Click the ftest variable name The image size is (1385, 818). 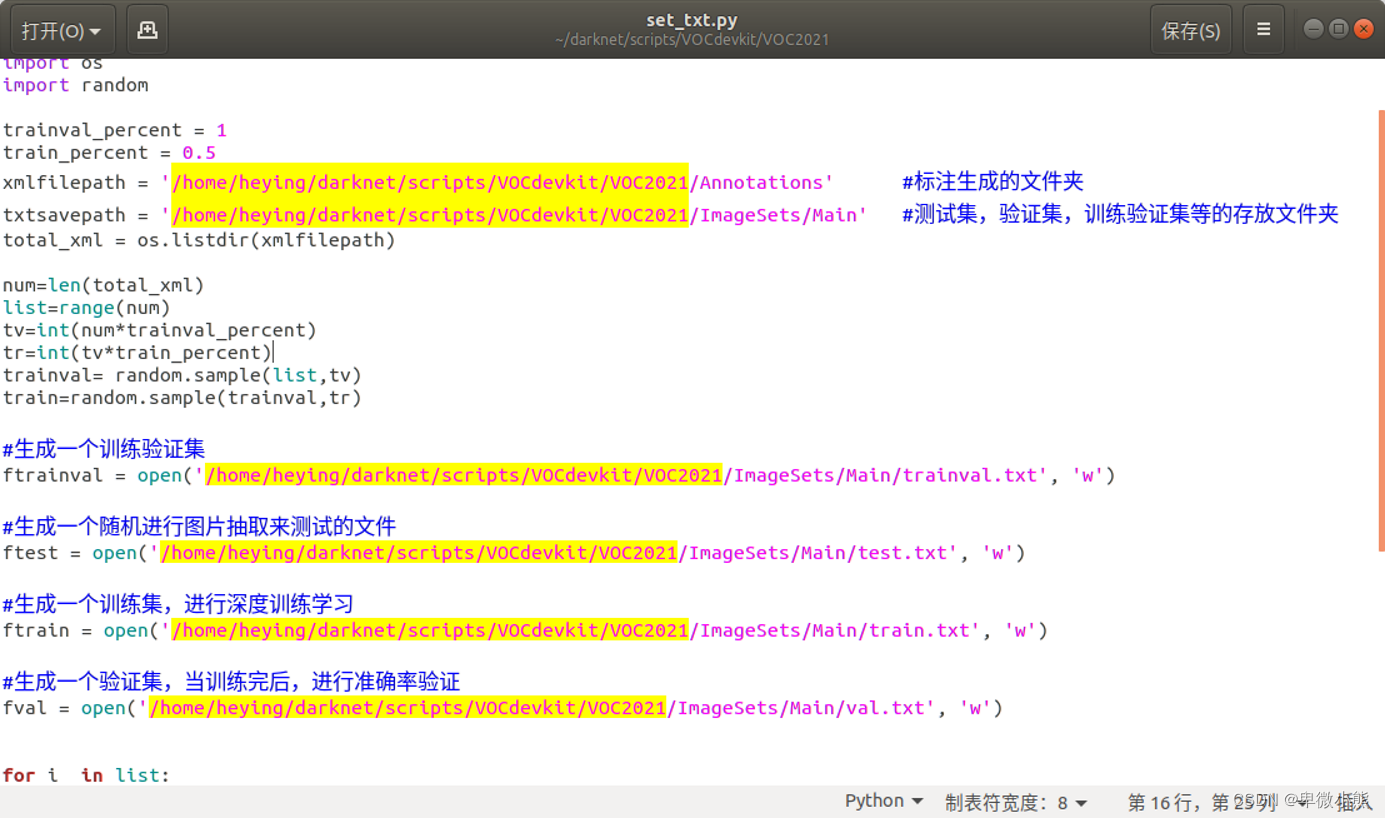pyautogui.click(x=31, y=553)
